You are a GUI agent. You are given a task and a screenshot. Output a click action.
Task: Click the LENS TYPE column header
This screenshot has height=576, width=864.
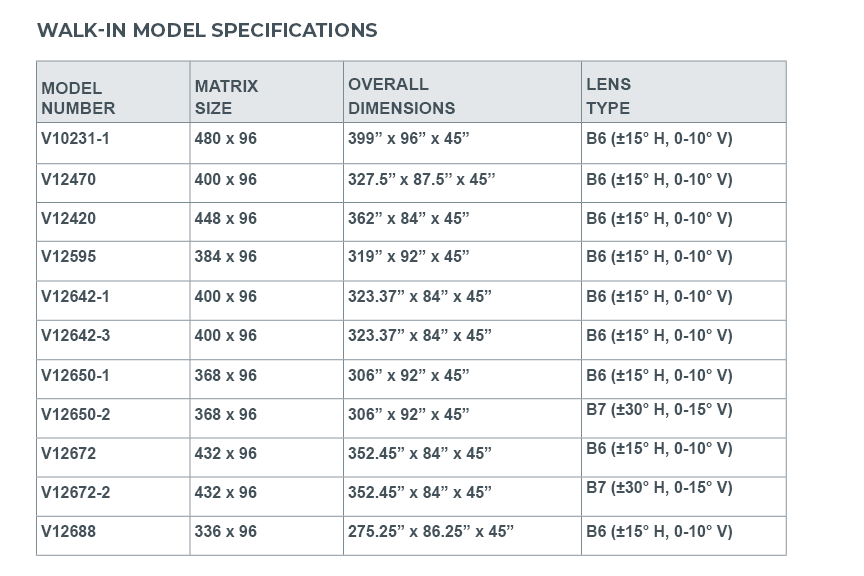pos(608,96)
